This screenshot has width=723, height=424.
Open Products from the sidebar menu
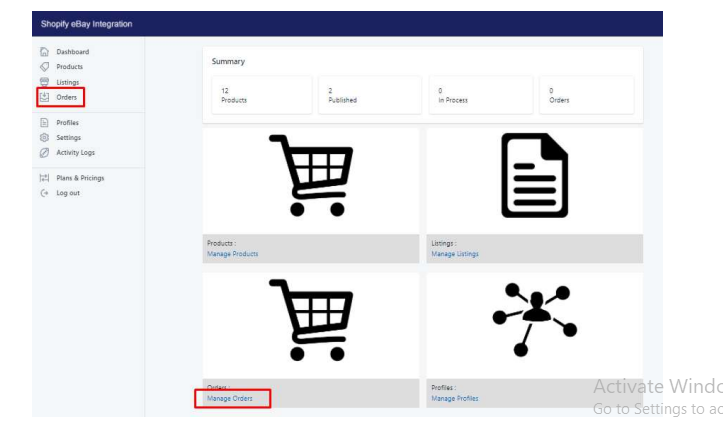tap(70, 67)
